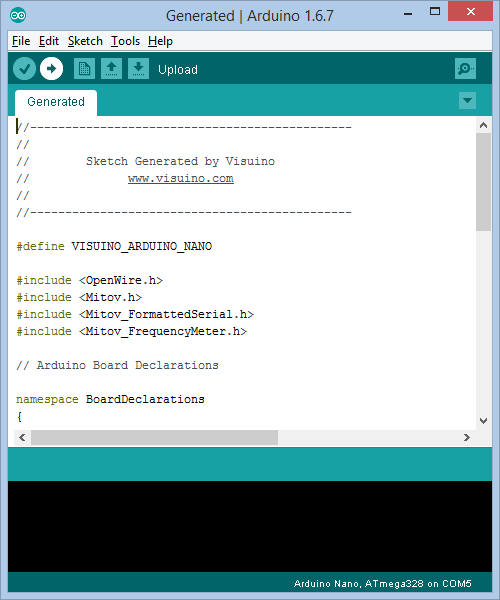Open the Tools menu
Image resolution: width=500 pixels, height=600 pixels.
(x=125, y=41)
